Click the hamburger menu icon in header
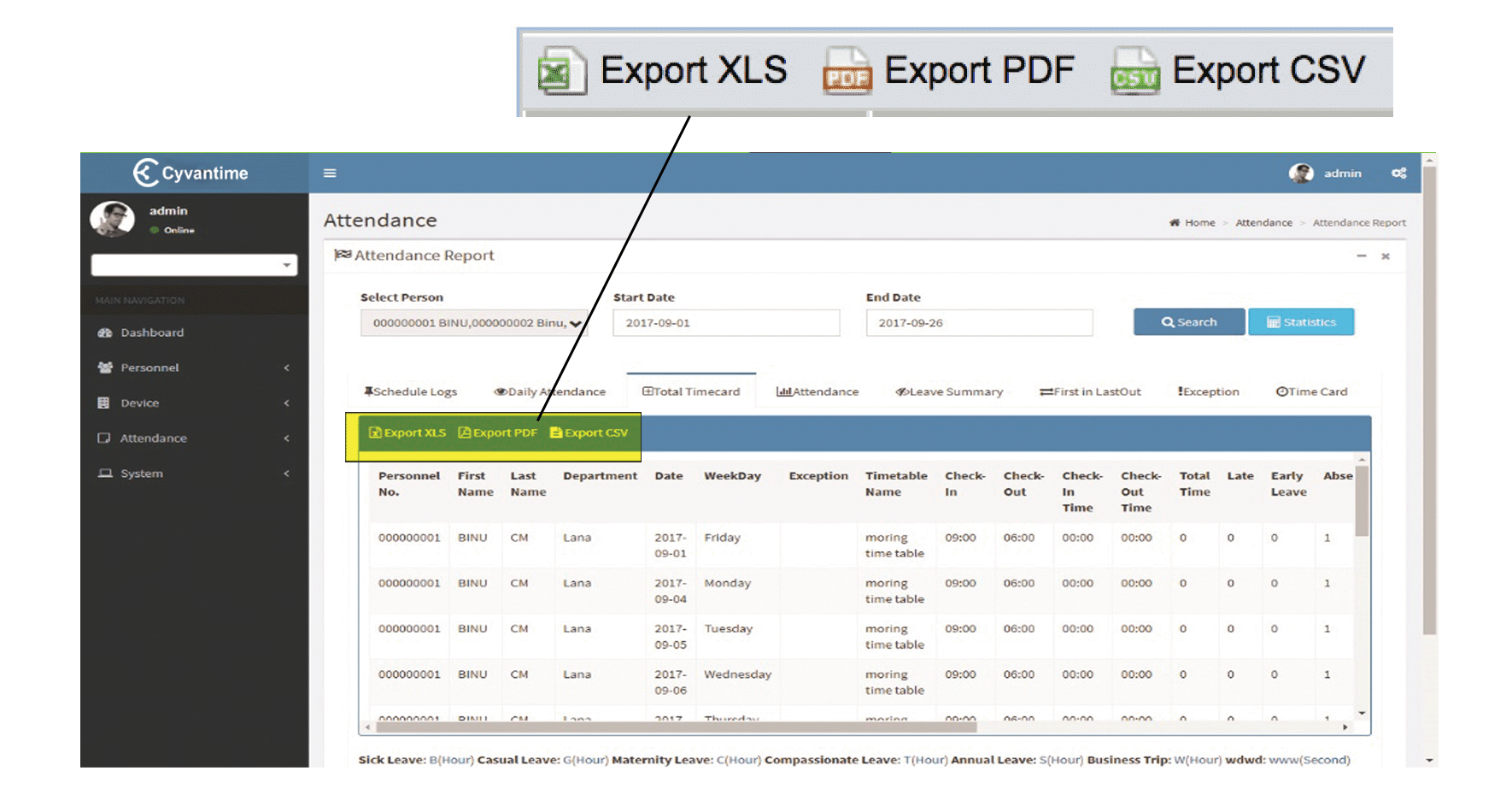 click(330, 174)
